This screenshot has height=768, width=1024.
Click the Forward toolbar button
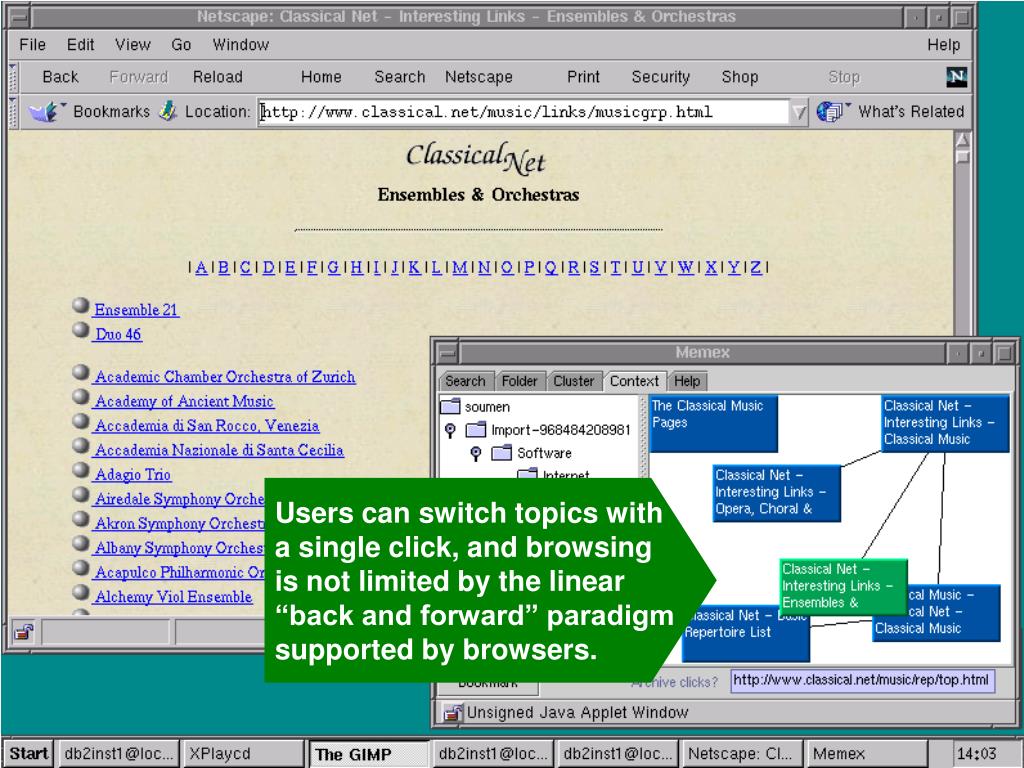click(138, 77)
